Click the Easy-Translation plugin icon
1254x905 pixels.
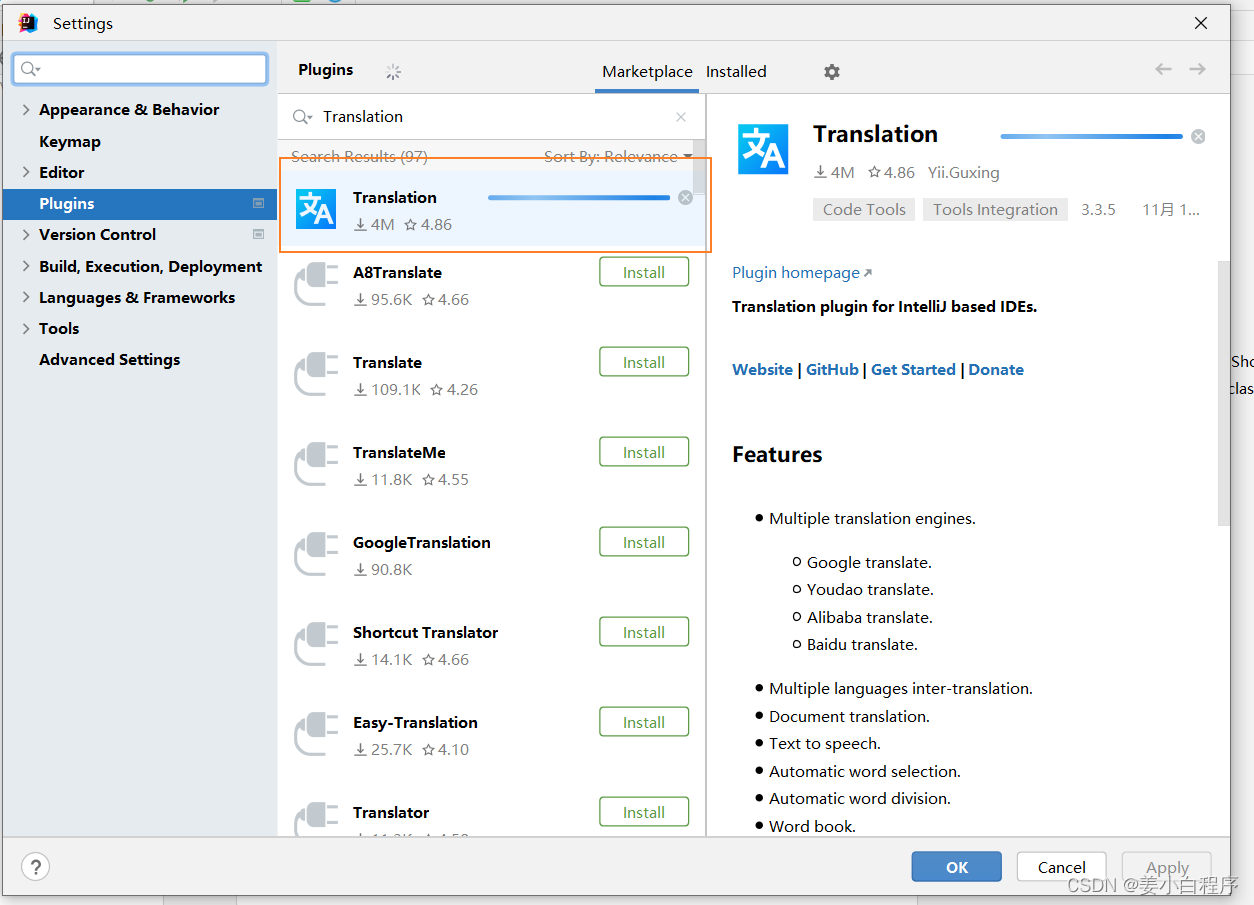point(316,734)
